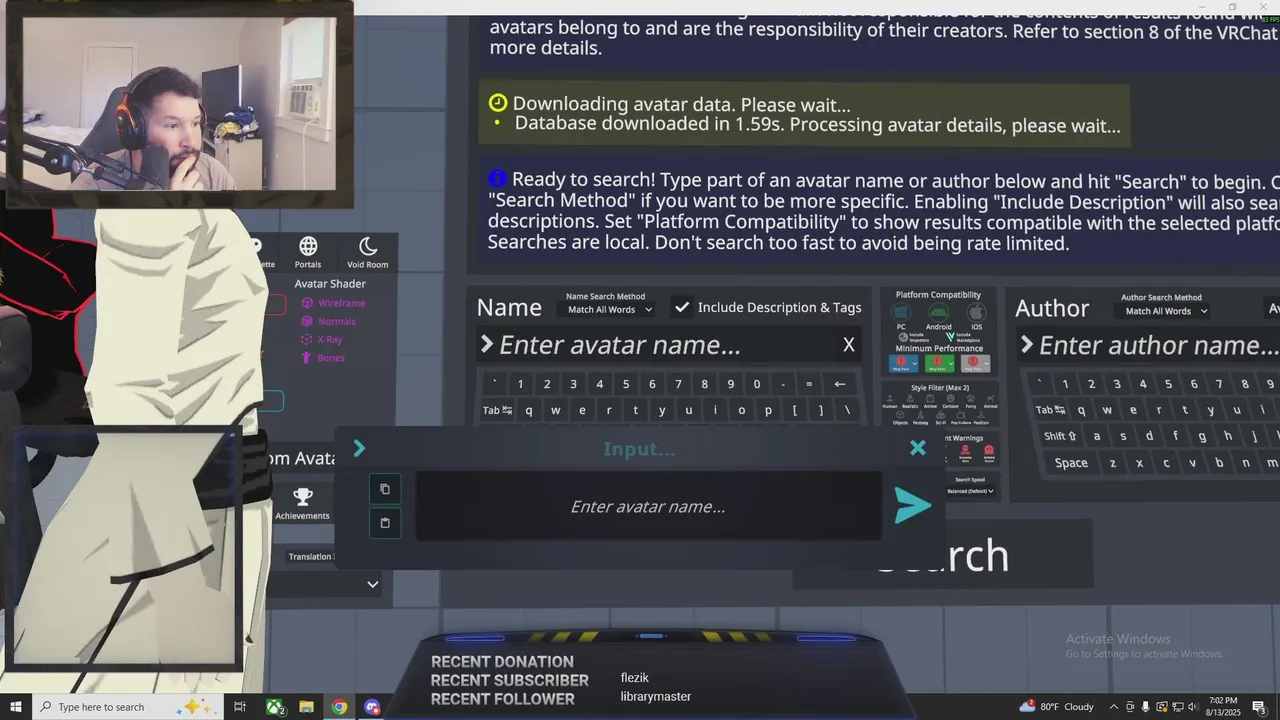Screen dimensions: 1280x720
Task: Open the notification center icon
Action: pyautogui.click(x=1259, y=707)
